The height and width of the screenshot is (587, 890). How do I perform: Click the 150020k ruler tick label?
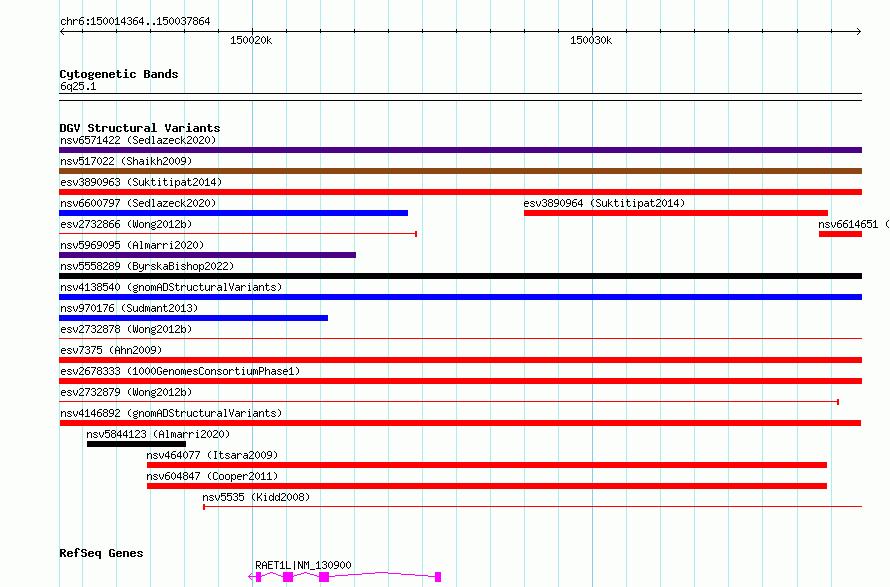coord(251,40)
